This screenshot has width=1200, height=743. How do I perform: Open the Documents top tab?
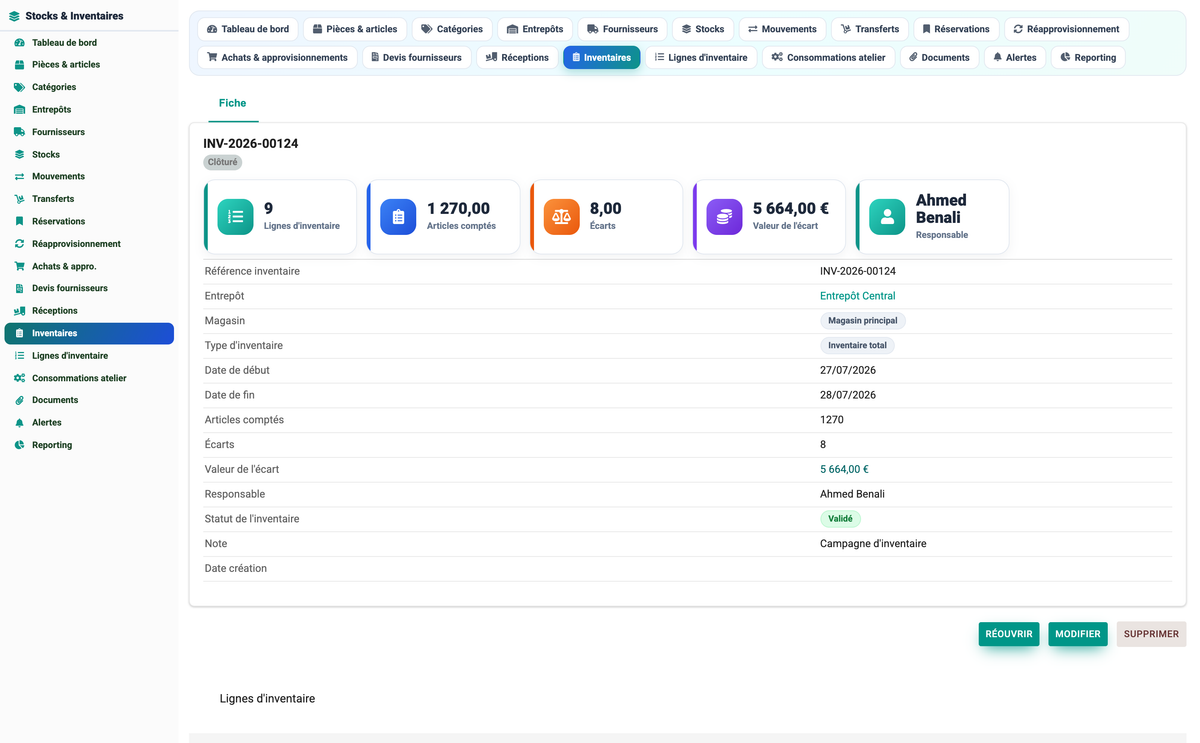pos(939,57)
